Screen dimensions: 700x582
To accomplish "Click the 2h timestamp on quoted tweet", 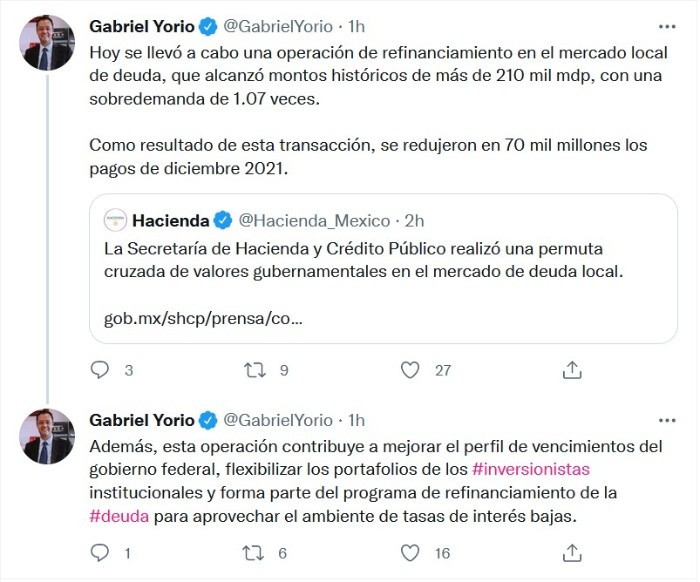I will tap(414, 220).
